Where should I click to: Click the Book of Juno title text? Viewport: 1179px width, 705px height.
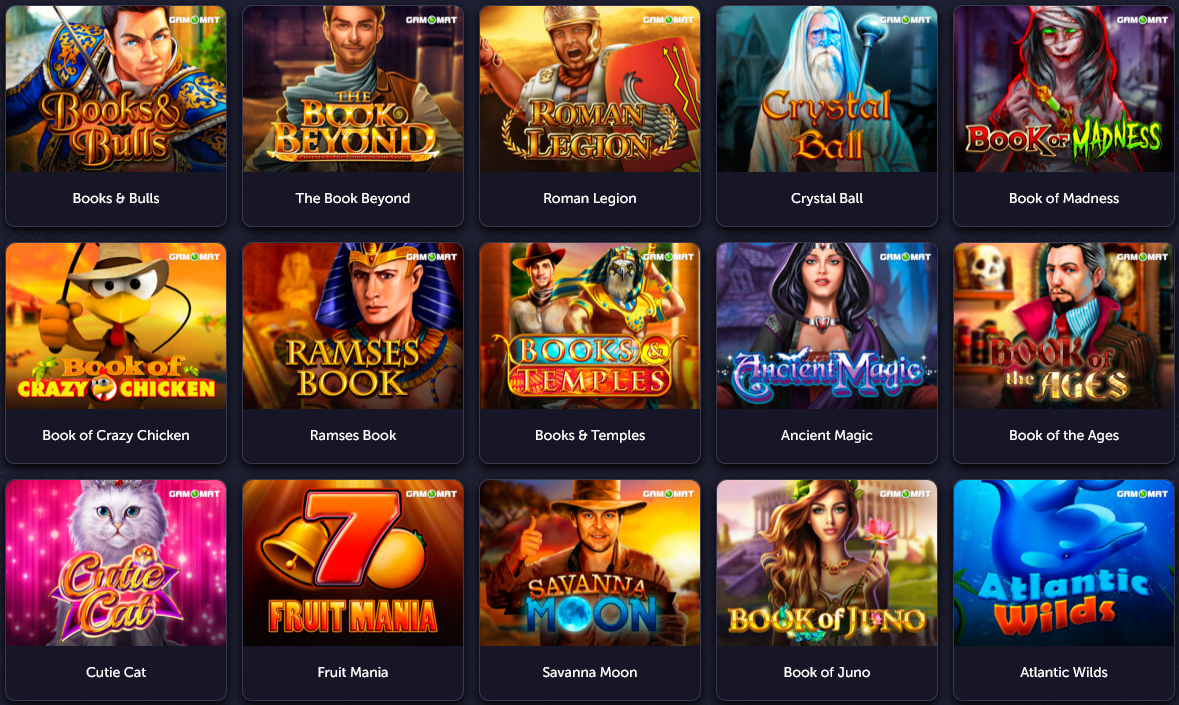(x=826, y=672)
